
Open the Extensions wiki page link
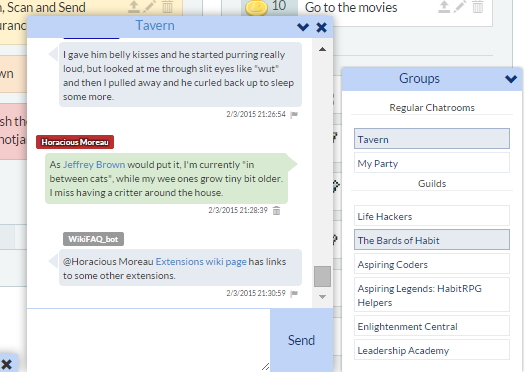tap(201, 262)
